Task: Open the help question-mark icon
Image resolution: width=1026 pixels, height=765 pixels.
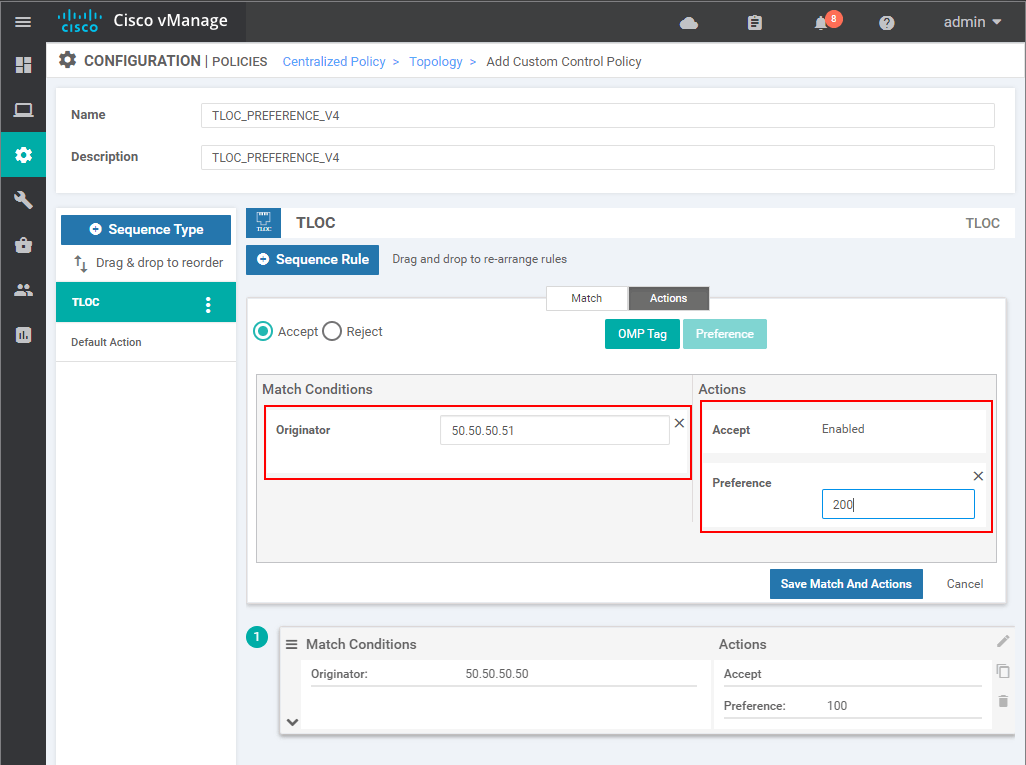Action: pos(885,21)
